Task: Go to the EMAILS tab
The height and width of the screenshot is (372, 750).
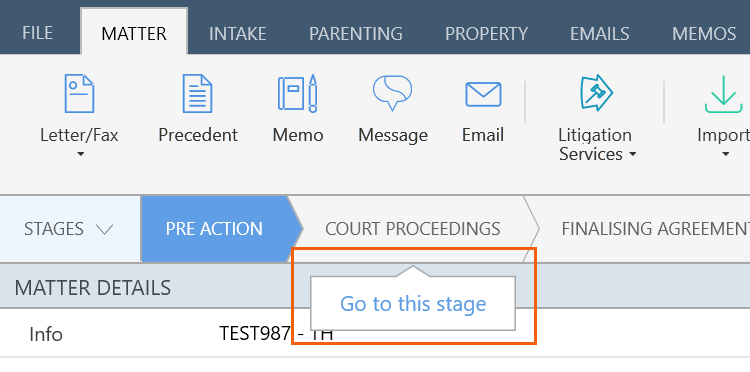Action: coord(599,33)
